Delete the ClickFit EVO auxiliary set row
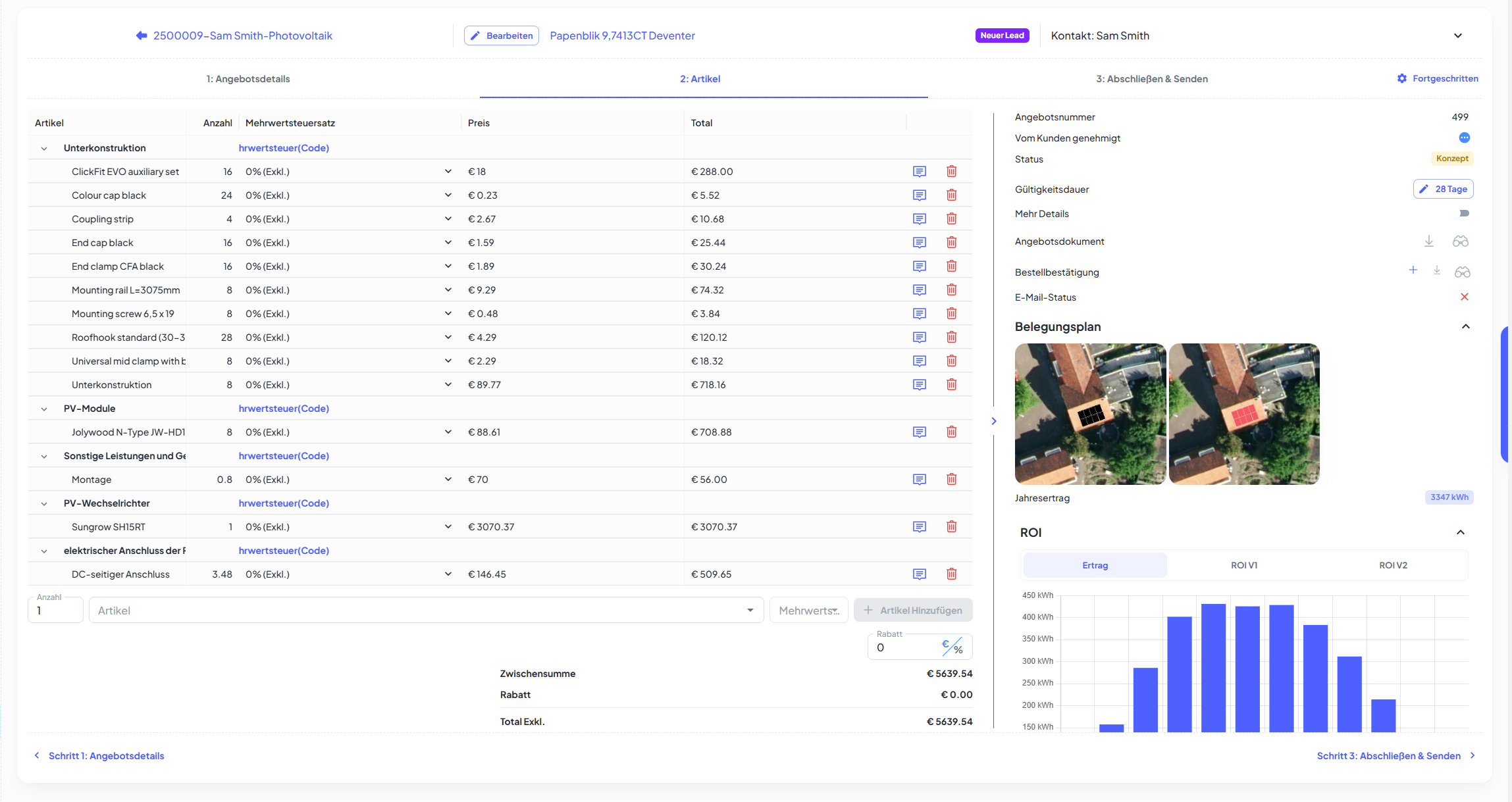The image size is (1512, 802). [x=952, y=172]
